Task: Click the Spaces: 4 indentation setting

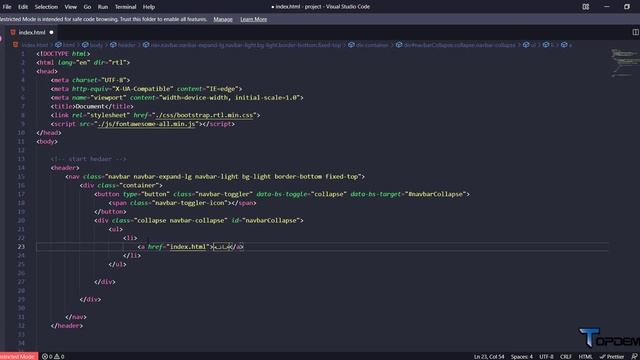Action: click(521, 356)
